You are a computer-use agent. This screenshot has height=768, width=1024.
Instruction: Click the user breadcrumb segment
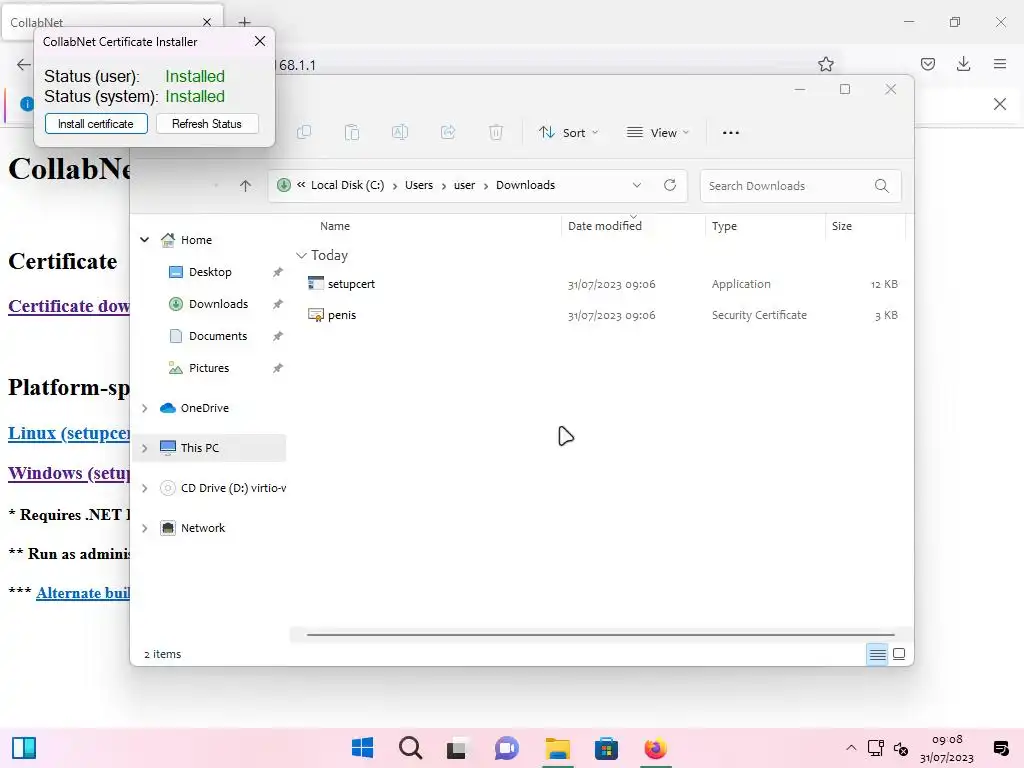point(464,185)
